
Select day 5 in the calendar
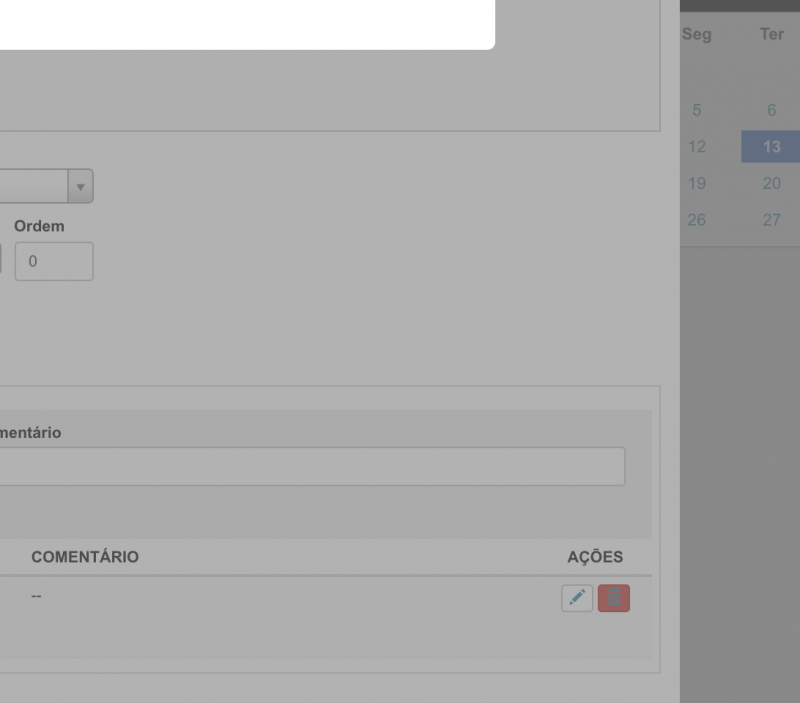point(697,110)
